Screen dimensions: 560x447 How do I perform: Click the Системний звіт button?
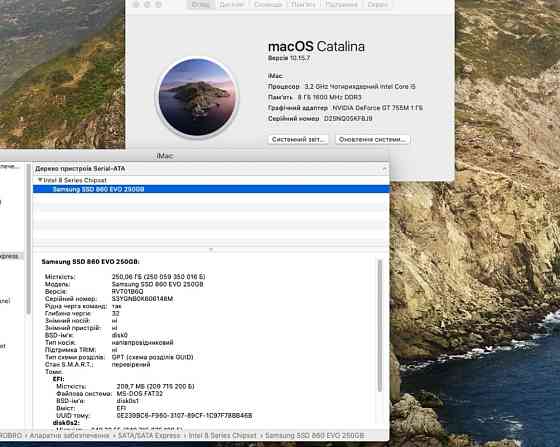pyautogui.click(x=298, y=139)
